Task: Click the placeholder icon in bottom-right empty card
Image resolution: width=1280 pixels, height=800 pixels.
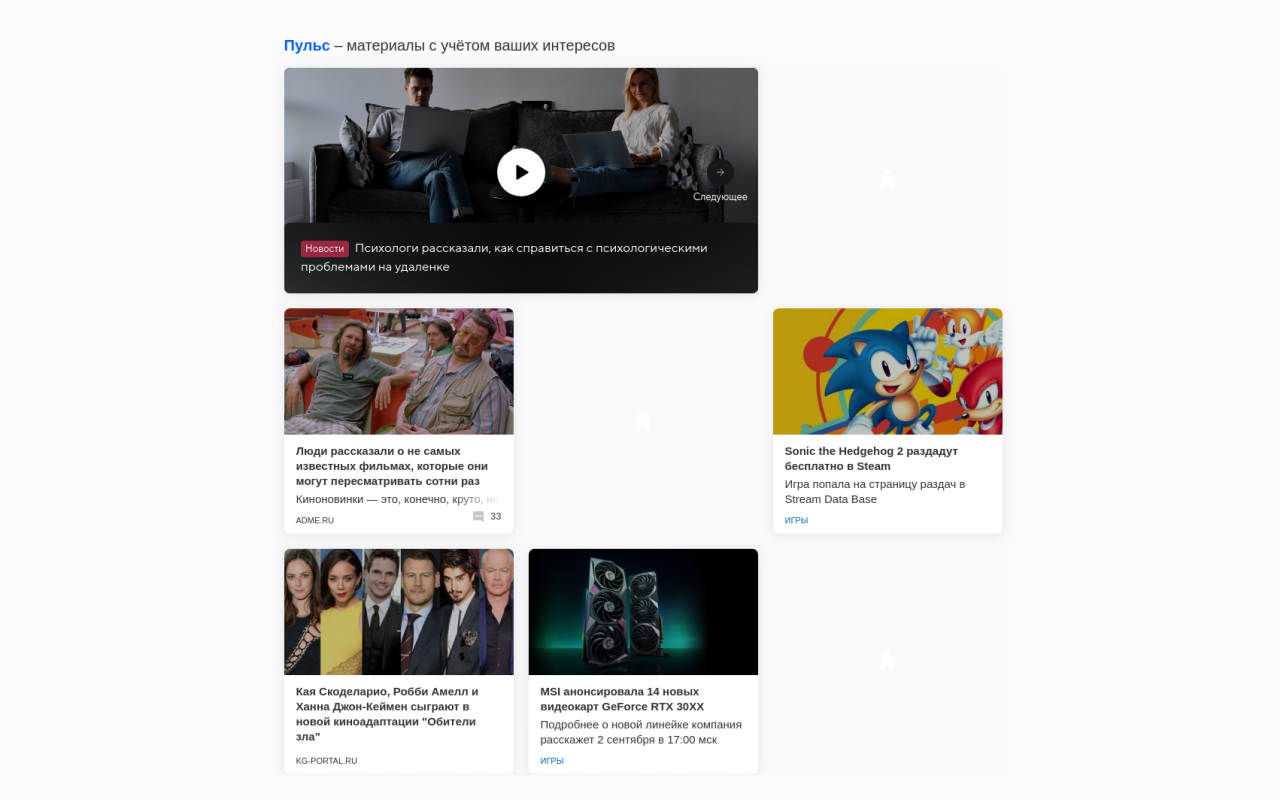Action: point(887,660)
